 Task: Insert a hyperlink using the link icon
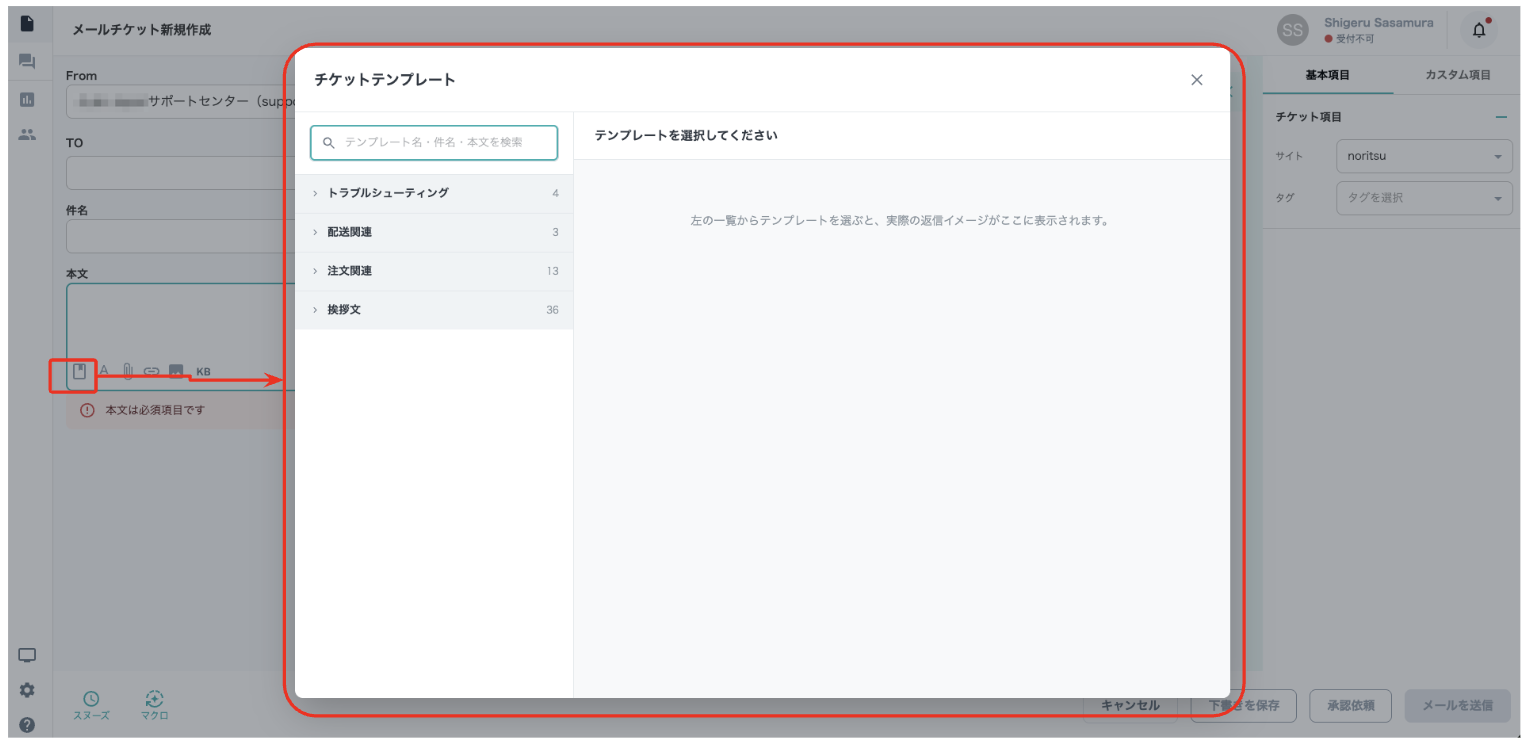pyautogui.click(x=152, y=371)
